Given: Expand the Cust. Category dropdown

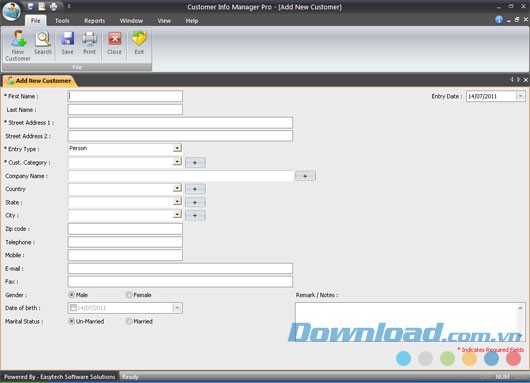Looking at the screenshot, I should pos(177,162).
